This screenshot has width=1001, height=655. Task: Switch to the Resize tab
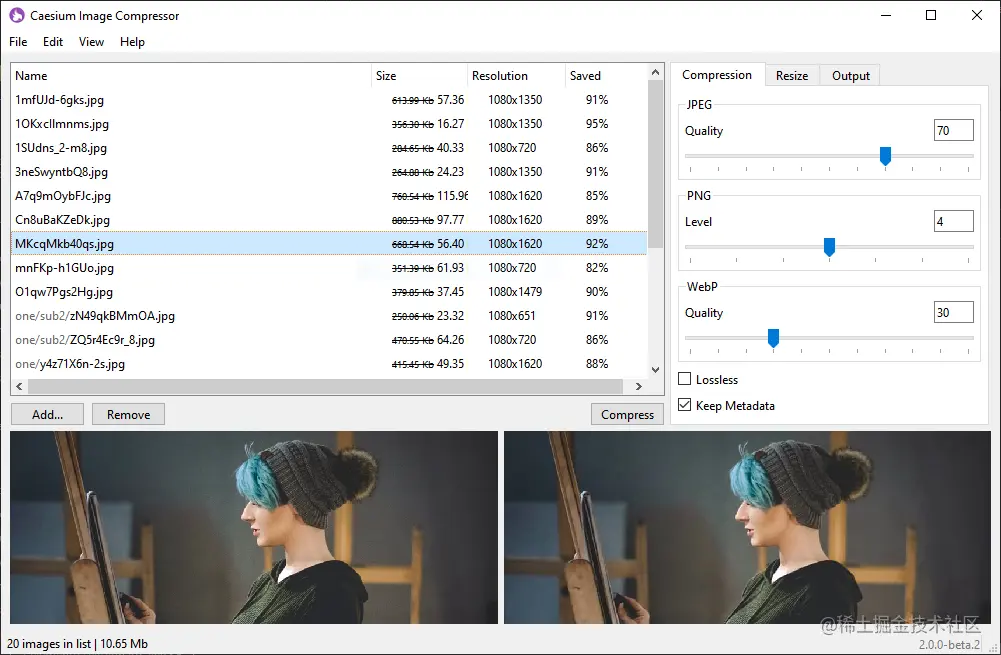click(x=792, y=75)
